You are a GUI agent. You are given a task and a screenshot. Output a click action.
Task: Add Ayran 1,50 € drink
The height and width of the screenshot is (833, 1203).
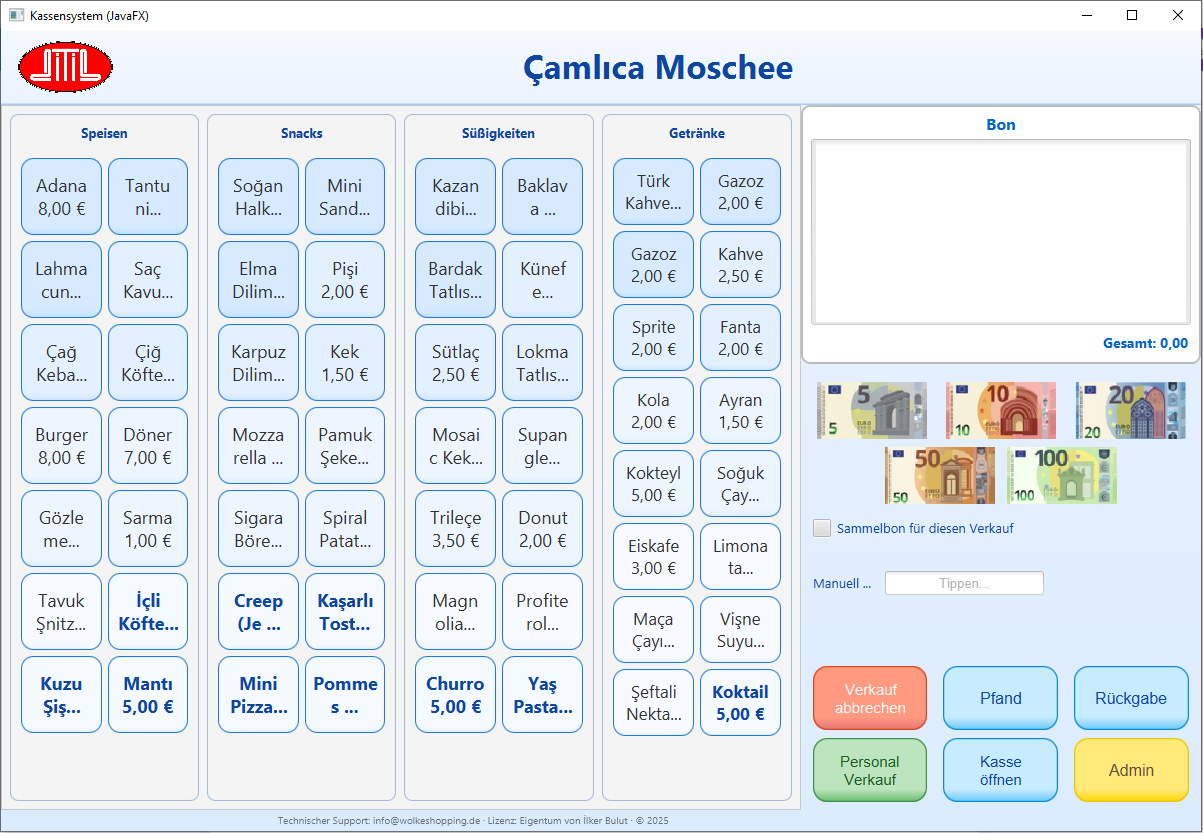(x=740, y=411)
